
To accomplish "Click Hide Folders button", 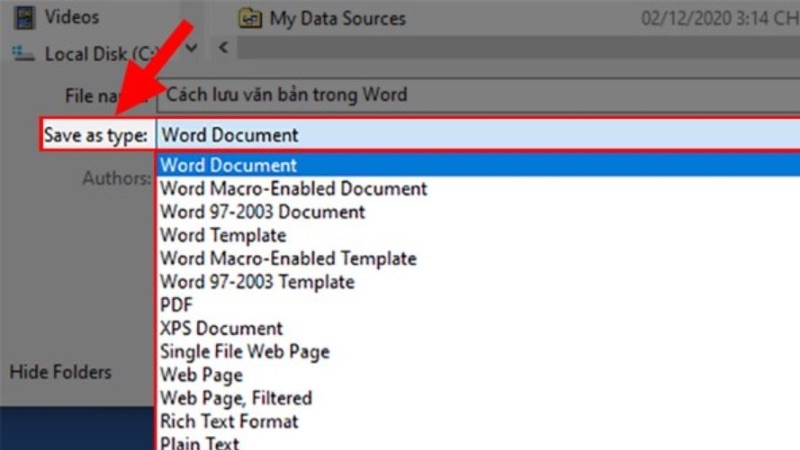I will (x=61, y=372).
